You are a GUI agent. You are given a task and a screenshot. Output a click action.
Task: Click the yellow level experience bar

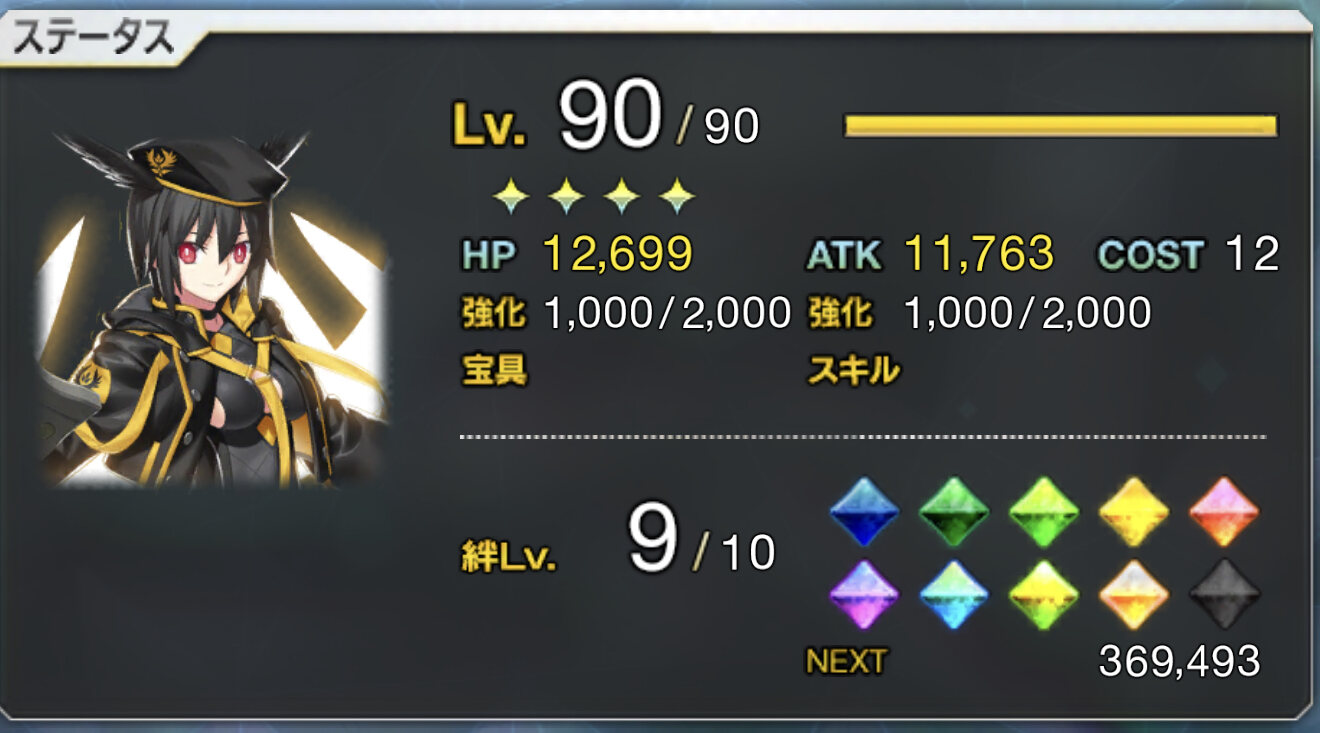coord(1061,125)
